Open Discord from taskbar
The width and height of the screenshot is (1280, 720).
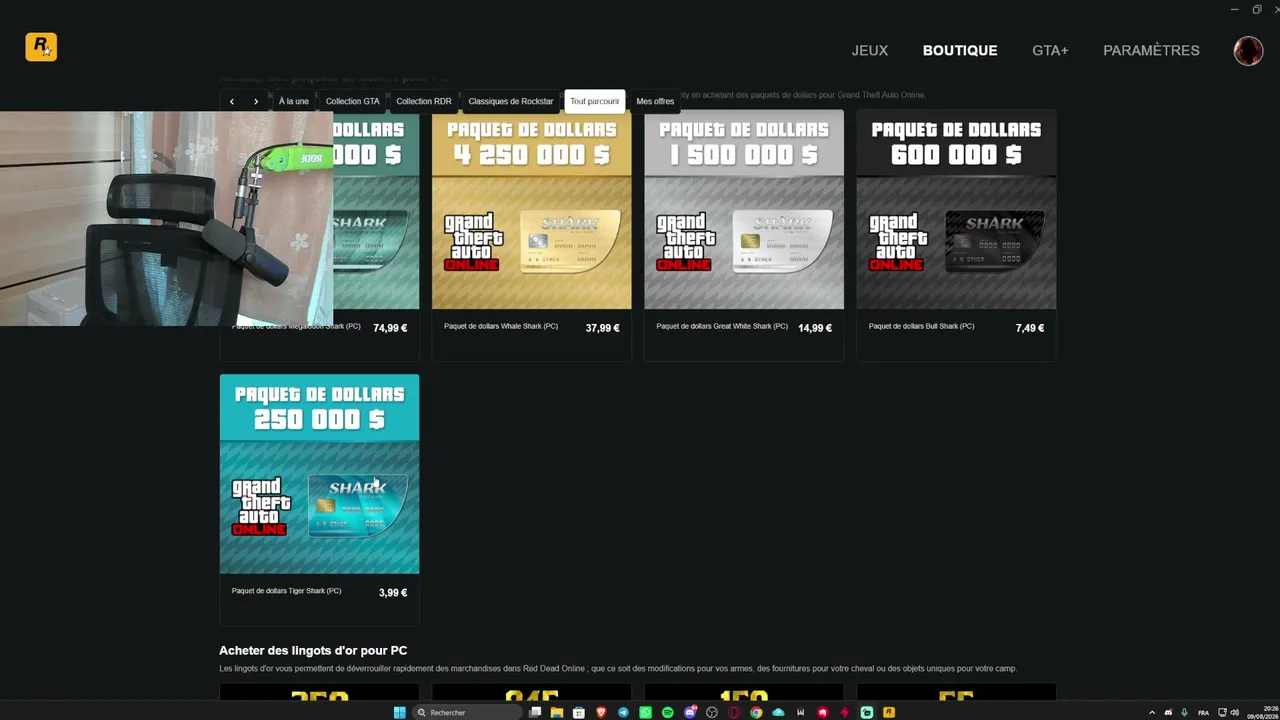pyautogui.click(x=690, y=712)
